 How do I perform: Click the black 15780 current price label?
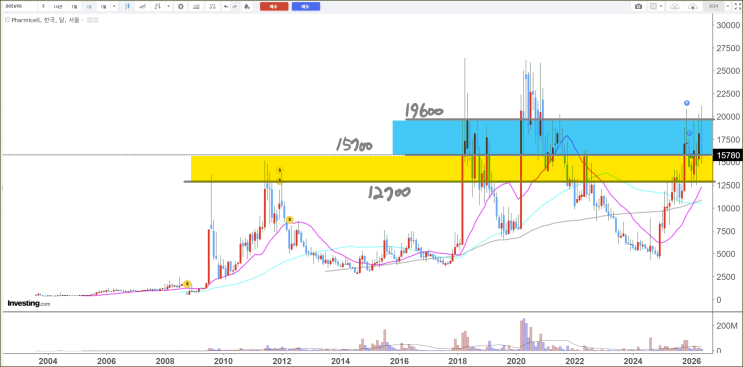(727, 155)
